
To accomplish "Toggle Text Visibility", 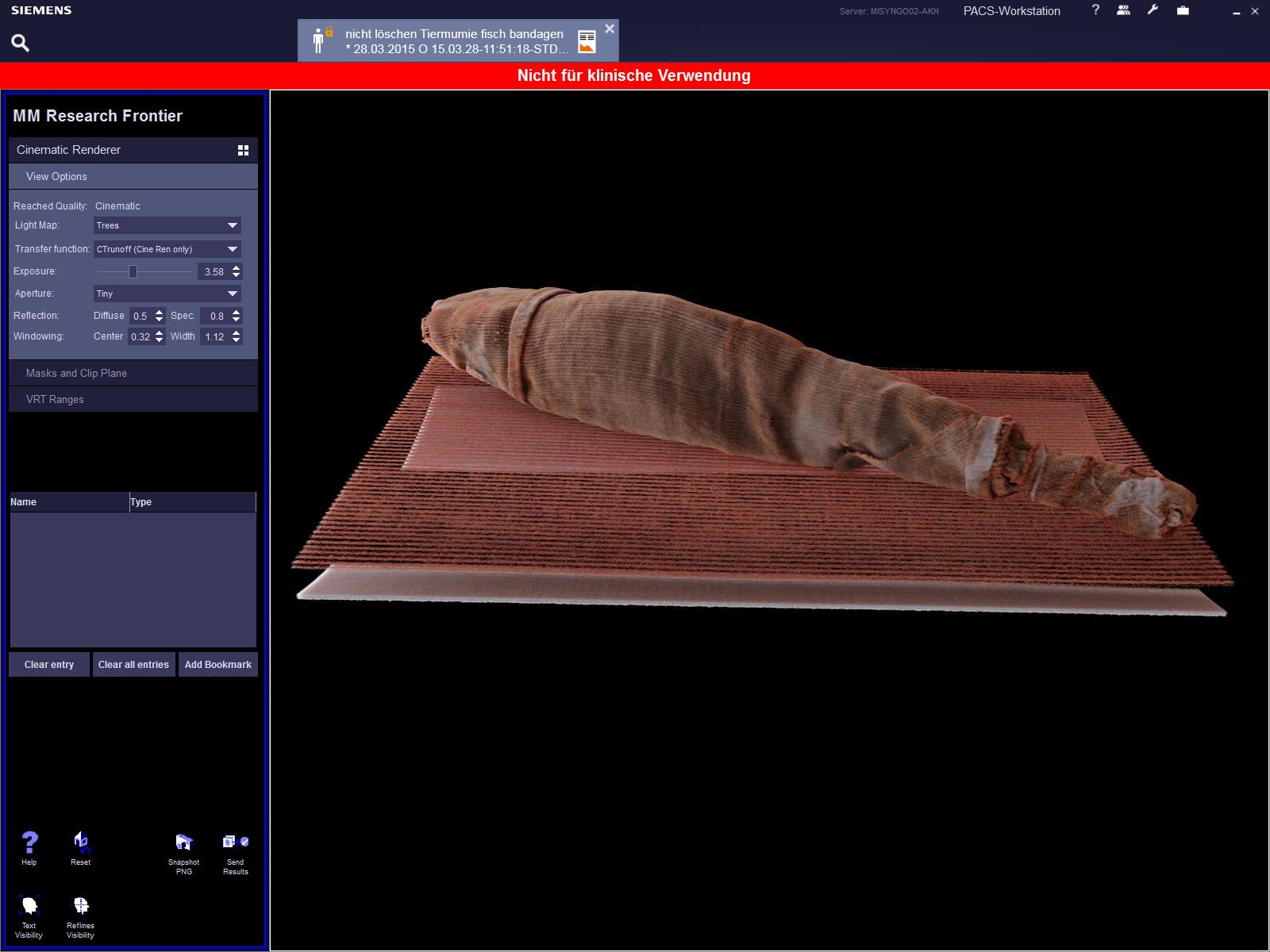I will coord(29,906).
